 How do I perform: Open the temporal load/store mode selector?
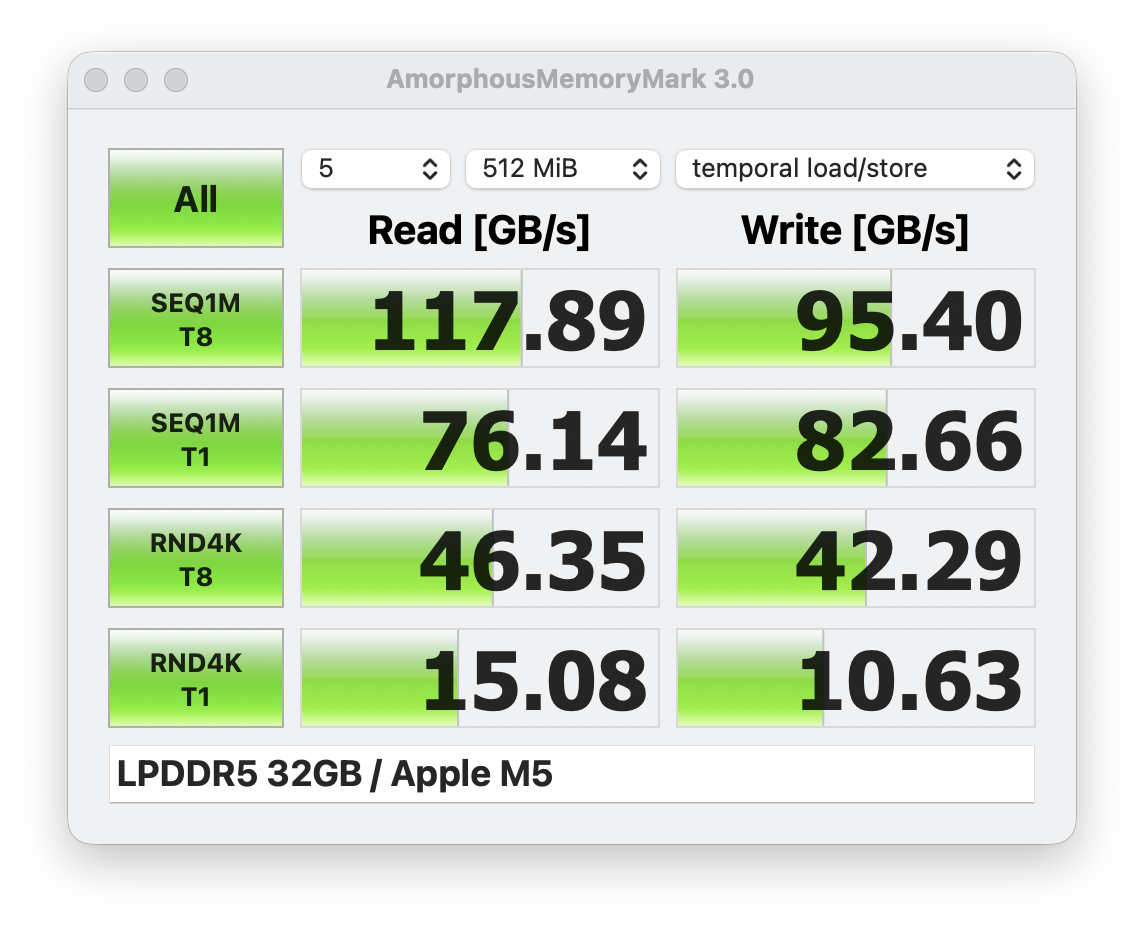[x=855, y=169]
